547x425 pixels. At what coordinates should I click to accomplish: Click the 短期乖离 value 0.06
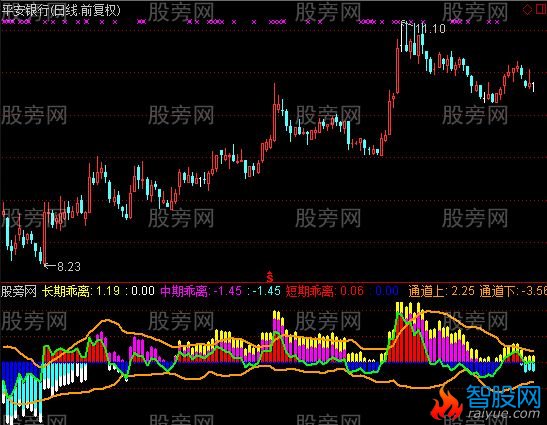coord(352,291)
